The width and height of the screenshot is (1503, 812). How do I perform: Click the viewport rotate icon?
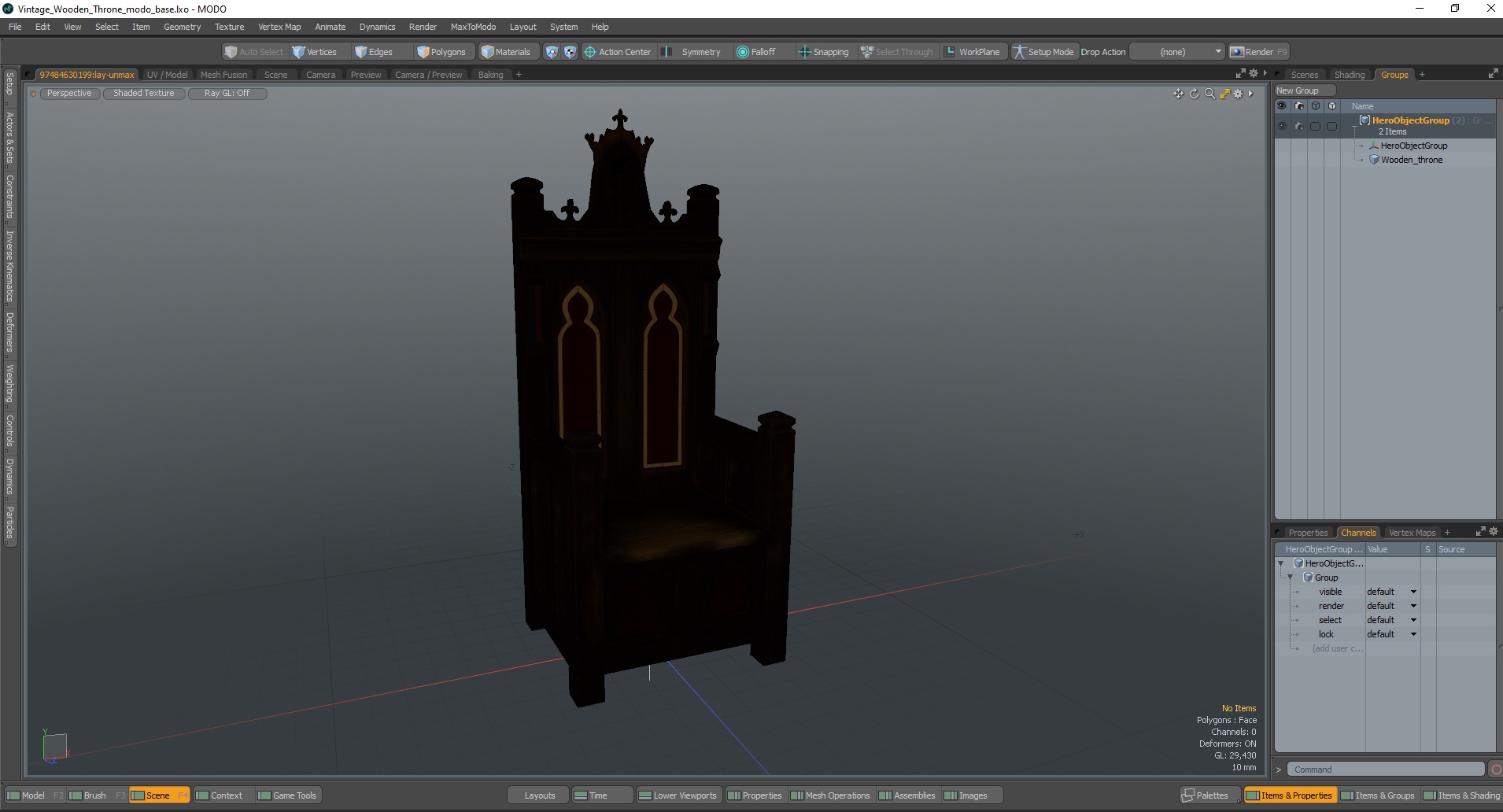coord(1194,94)
